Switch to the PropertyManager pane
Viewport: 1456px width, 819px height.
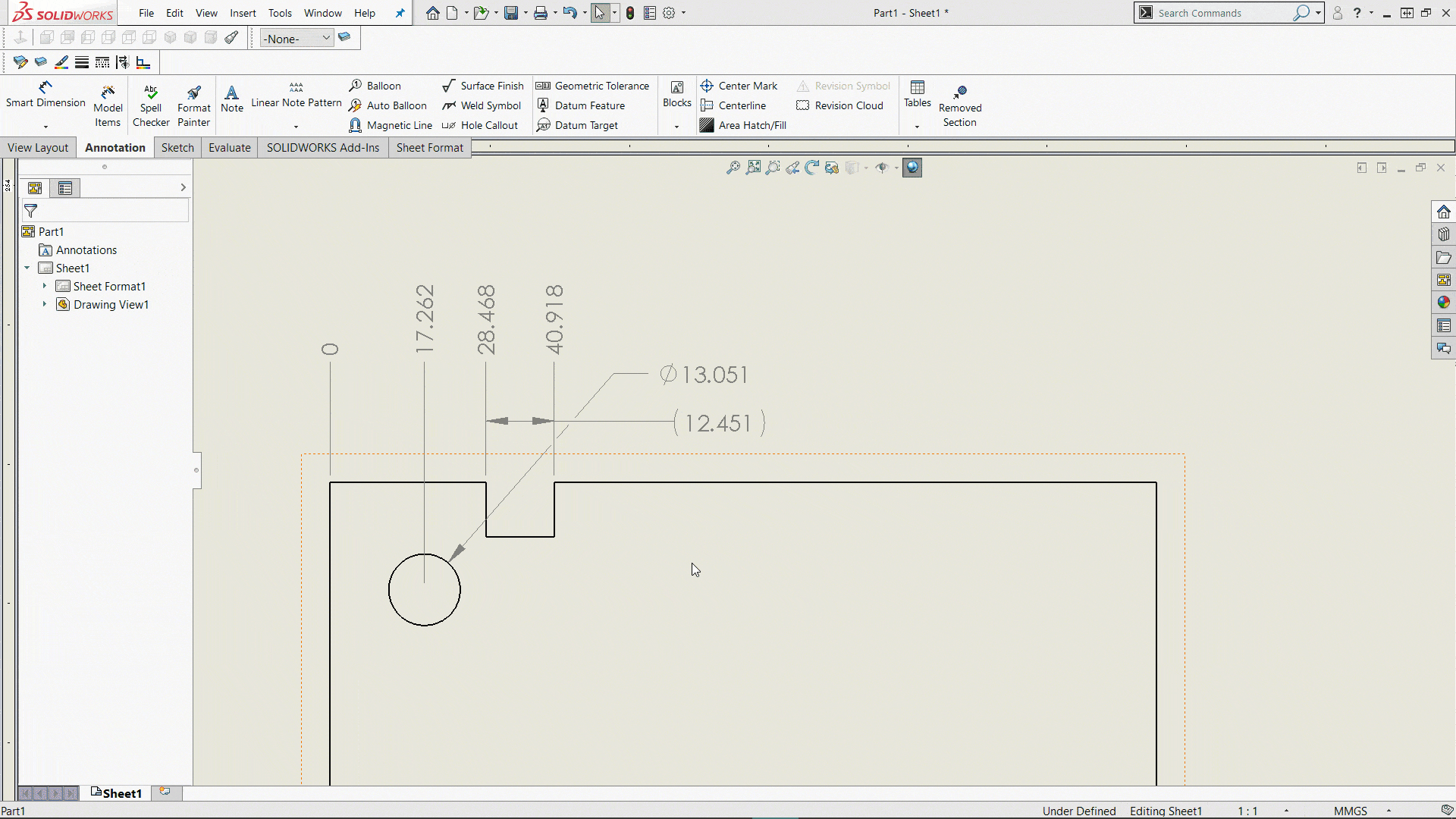click(x=65, y=188)
